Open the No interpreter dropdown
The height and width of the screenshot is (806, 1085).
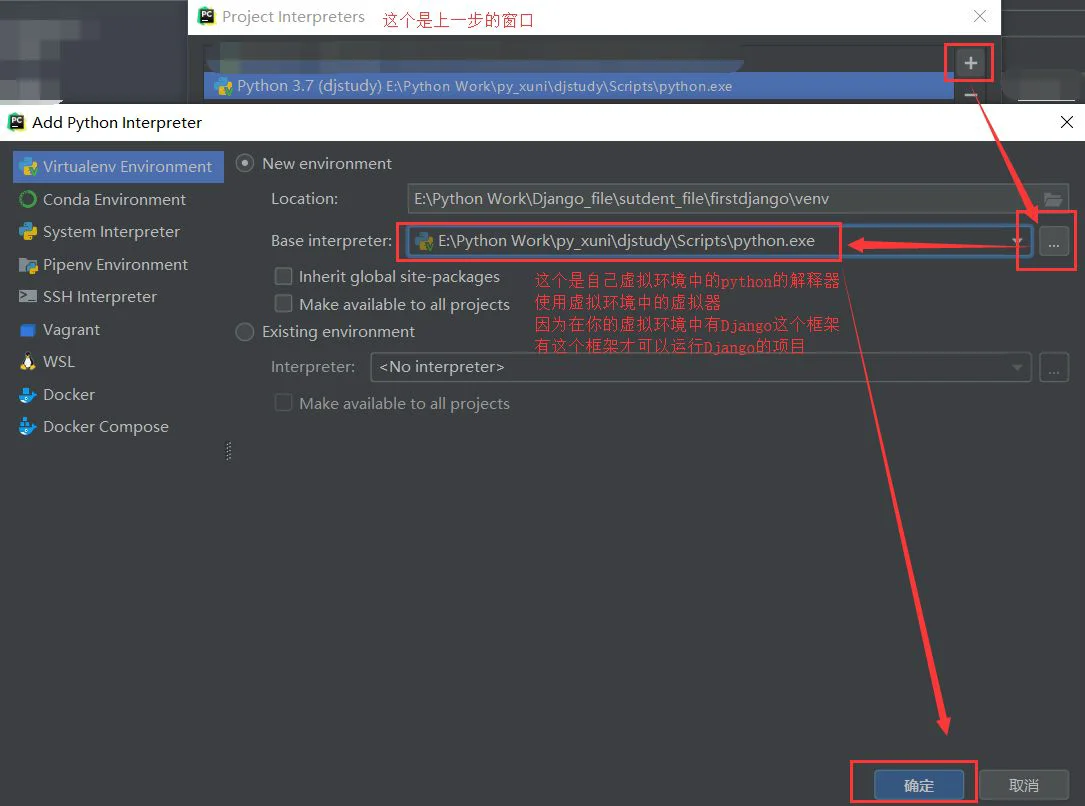701,367
